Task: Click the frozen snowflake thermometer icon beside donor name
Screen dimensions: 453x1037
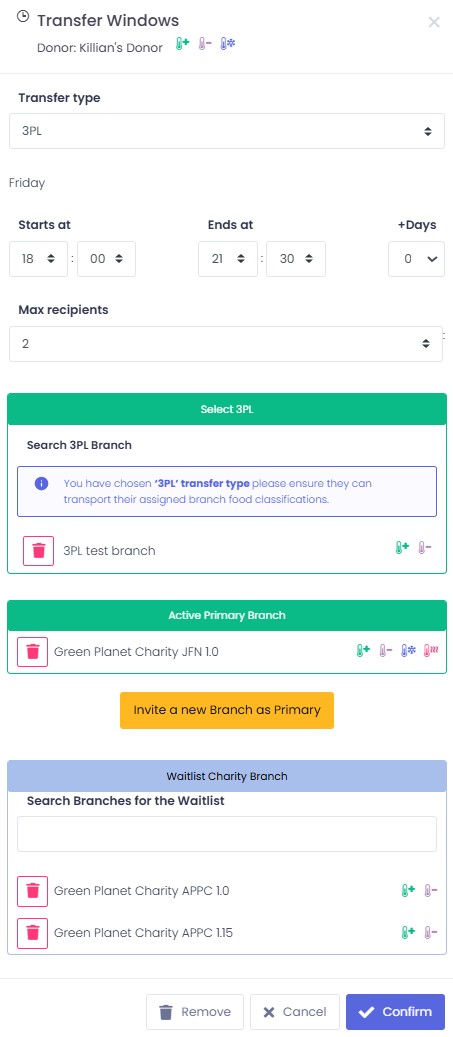Action: point(227,45)
